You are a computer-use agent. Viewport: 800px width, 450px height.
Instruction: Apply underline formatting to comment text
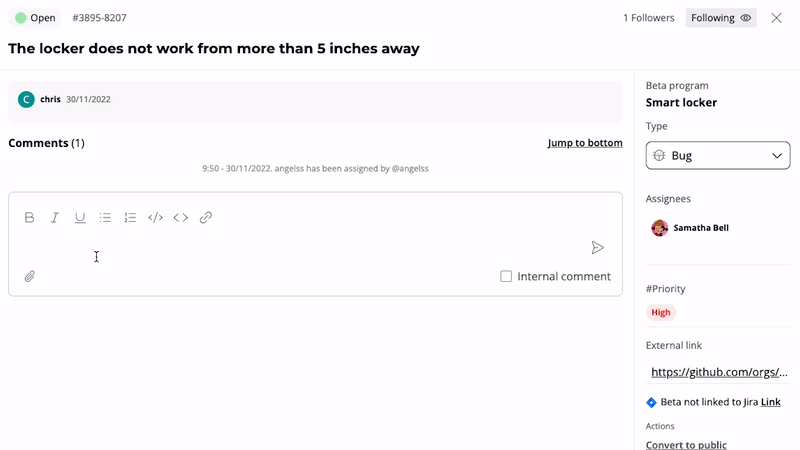pos(80,217)
